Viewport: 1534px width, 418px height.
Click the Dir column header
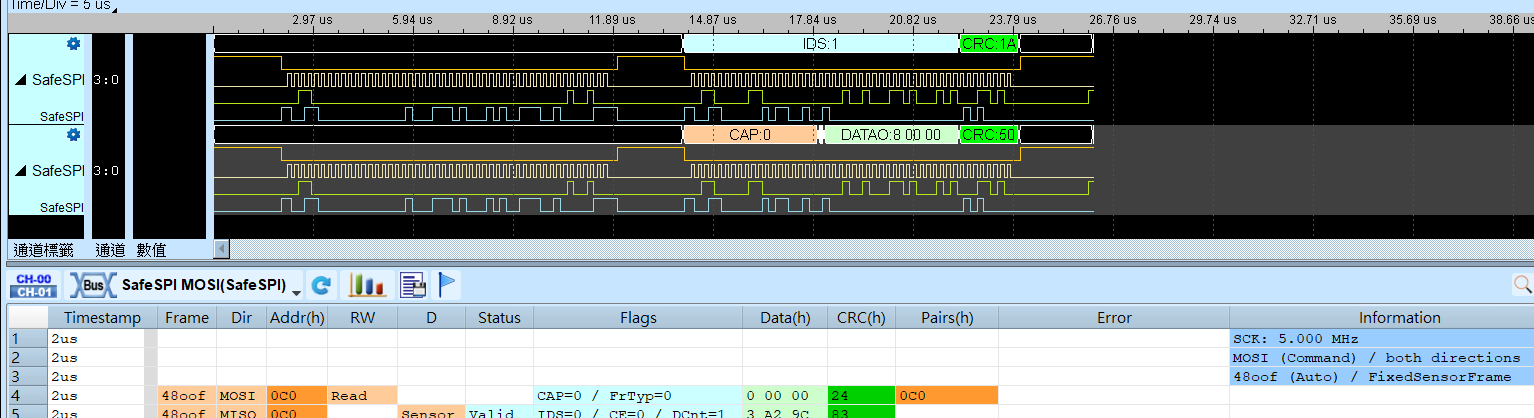point(241,318)
